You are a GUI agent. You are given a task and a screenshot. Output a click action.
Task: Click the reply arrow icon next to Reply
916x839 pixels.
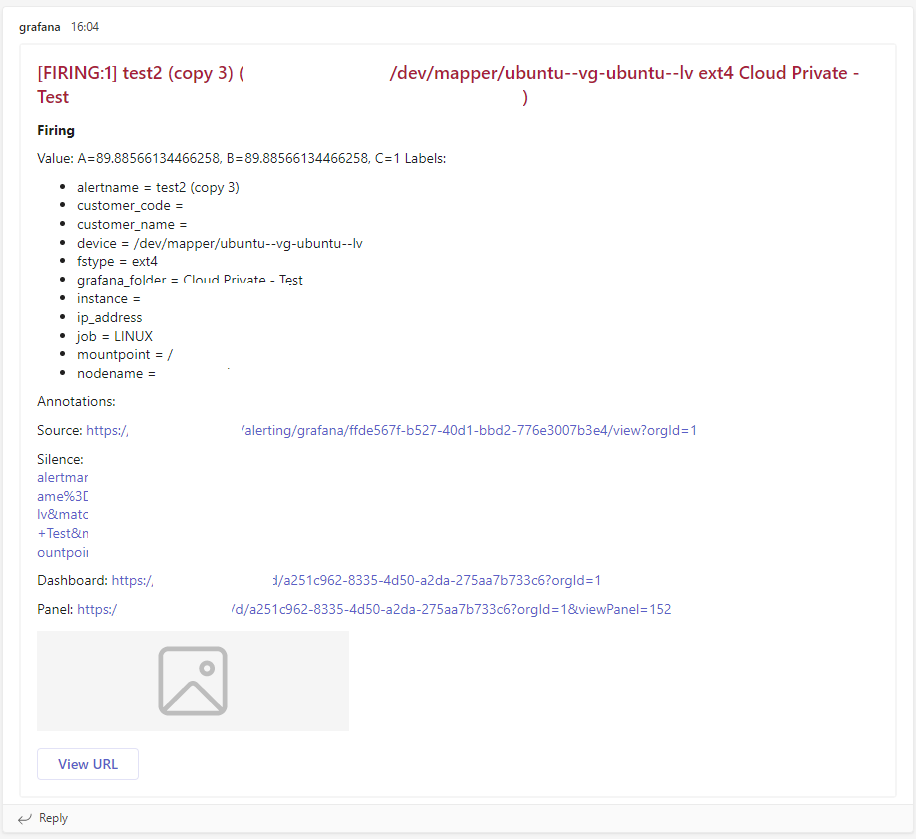22,818
